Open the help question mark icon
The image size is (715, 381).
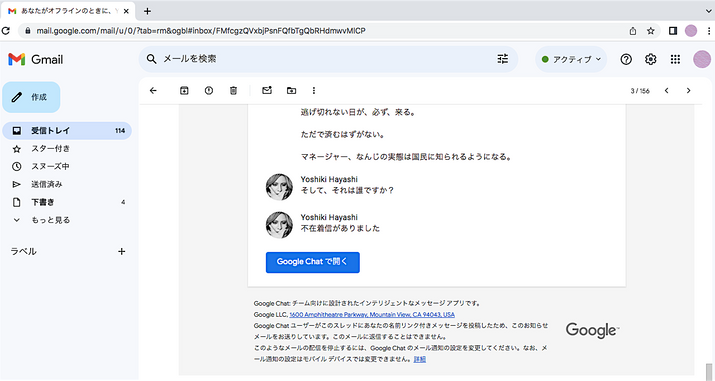point(626,59)
